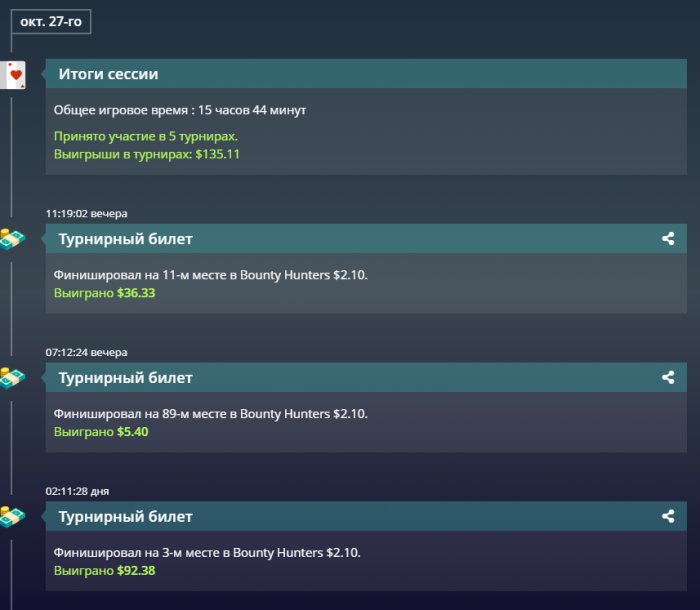The width and height of the screenshot is (700, 610).
Task: Click the playing card icon beside session summary
Action: 15,75
